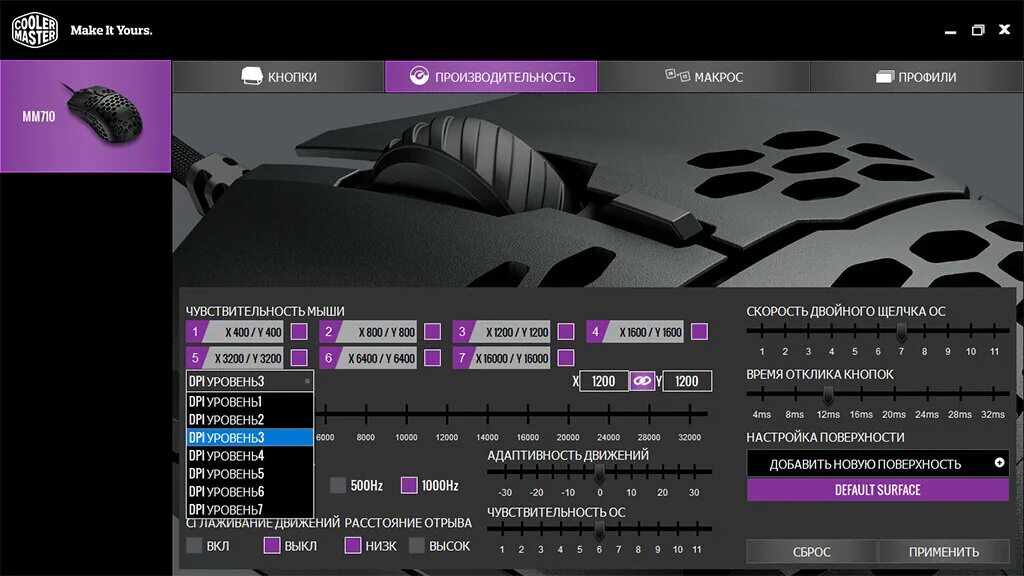
Task: Click the Сброс button
Action: 812,552
